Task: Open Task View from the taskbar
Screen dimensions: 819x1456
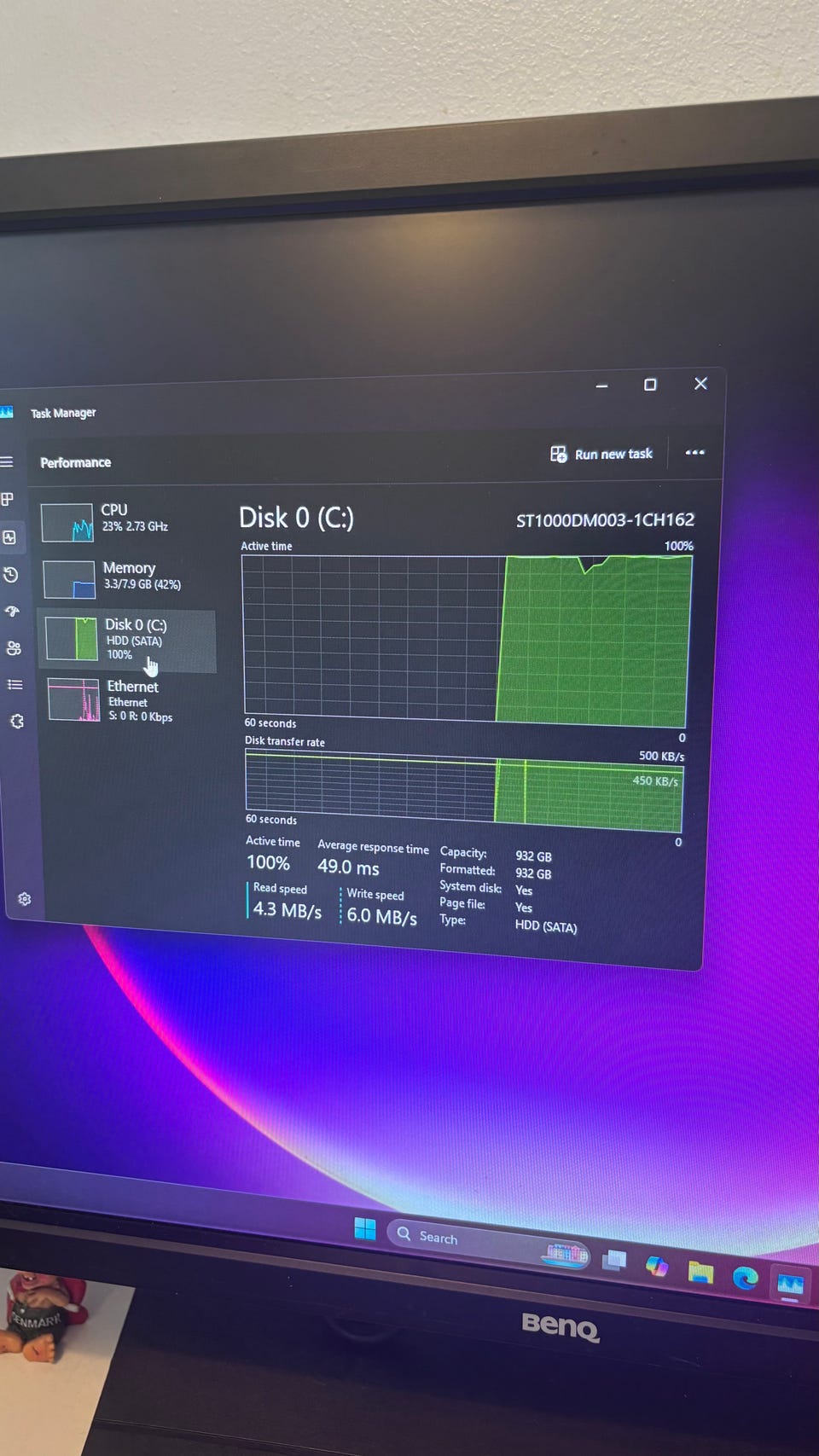Action: [x=614, y=1260]
